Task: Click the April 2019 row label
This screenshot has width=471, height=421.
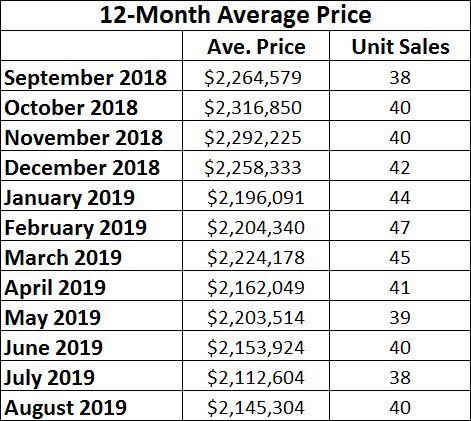Action: [55, 288]
